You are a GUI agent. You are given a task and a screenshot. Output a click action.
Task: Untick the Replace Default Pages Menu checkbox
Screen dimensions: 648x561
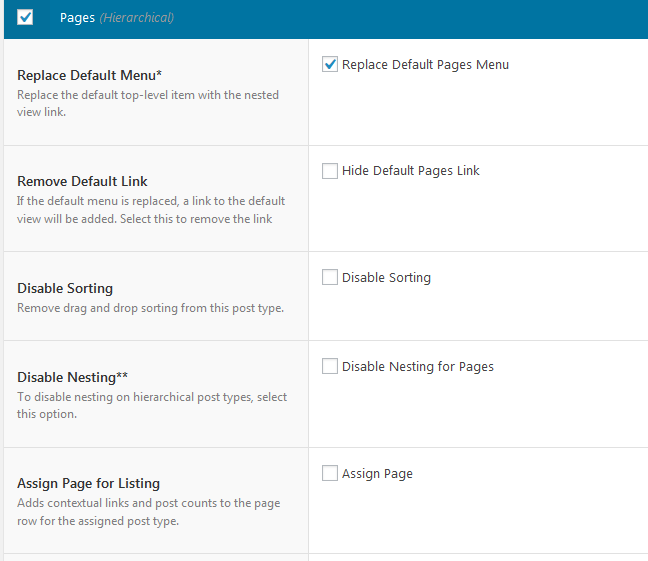coord(330,64)
